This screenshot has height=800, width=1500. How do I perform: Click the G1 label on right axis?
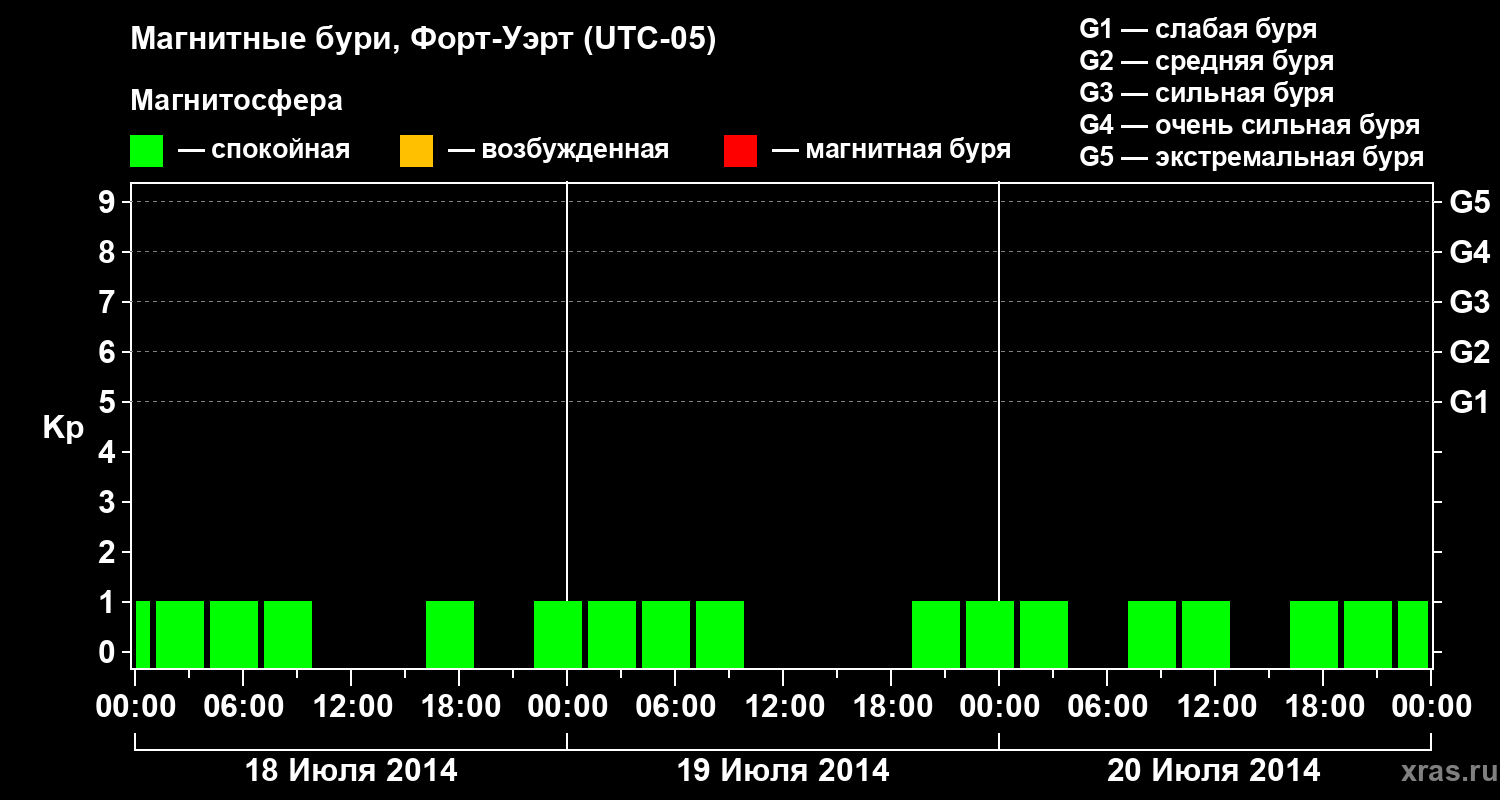pos(1470,402)
